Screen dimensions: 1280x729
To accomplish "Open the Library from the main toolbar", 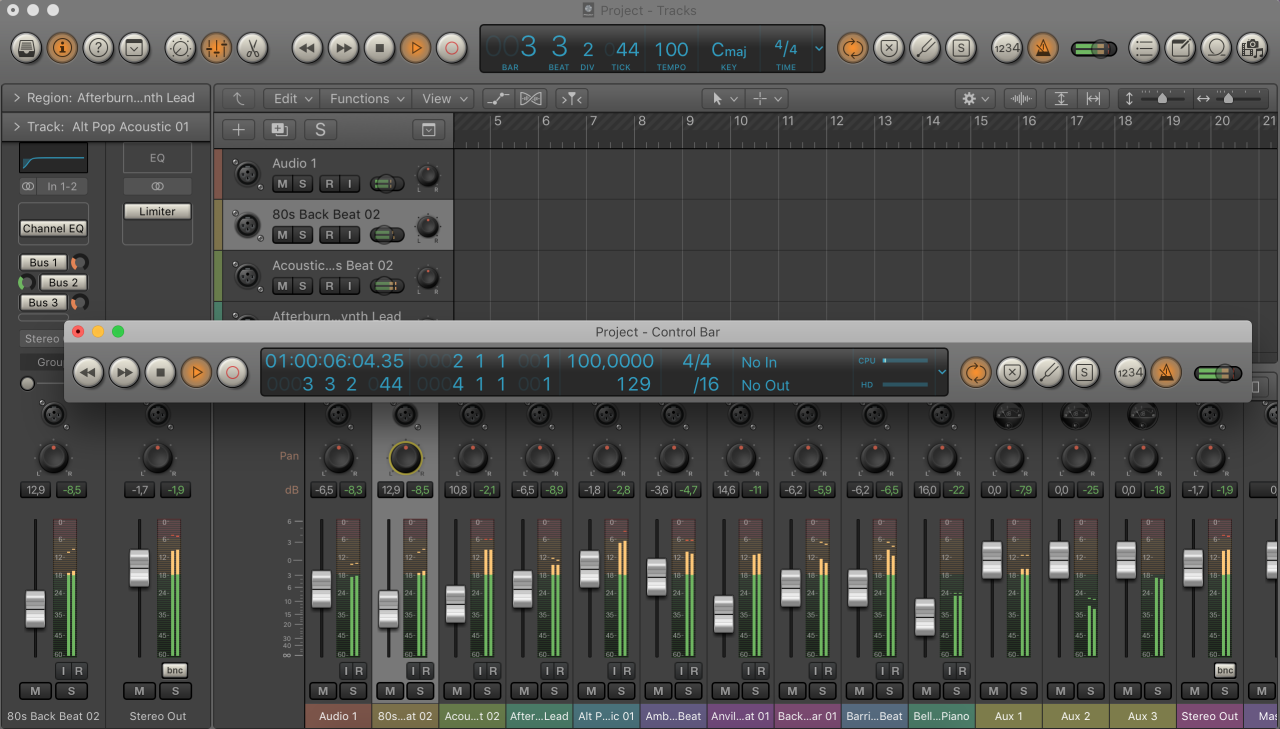I will [27, 47].
